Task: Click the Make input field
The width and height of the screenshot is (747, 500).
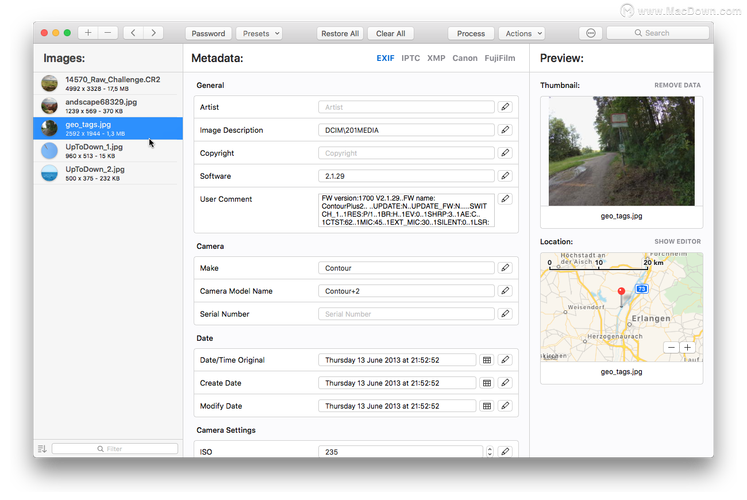Action: [406, 268]
